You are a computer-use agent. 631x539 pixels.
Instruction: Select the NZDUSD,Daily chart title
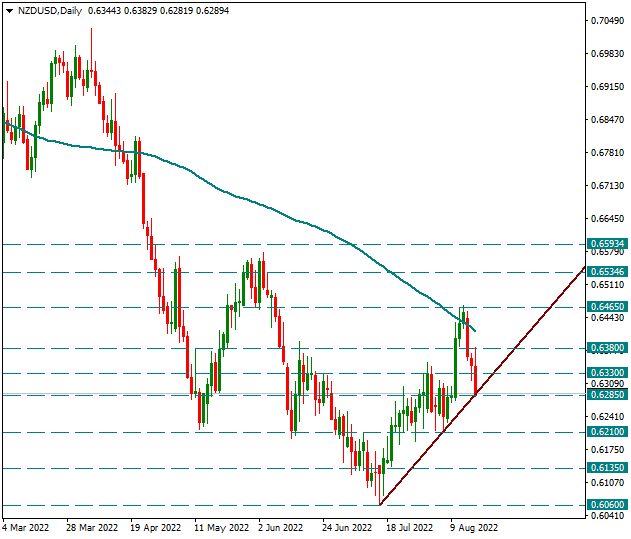[x=50, y=11]
